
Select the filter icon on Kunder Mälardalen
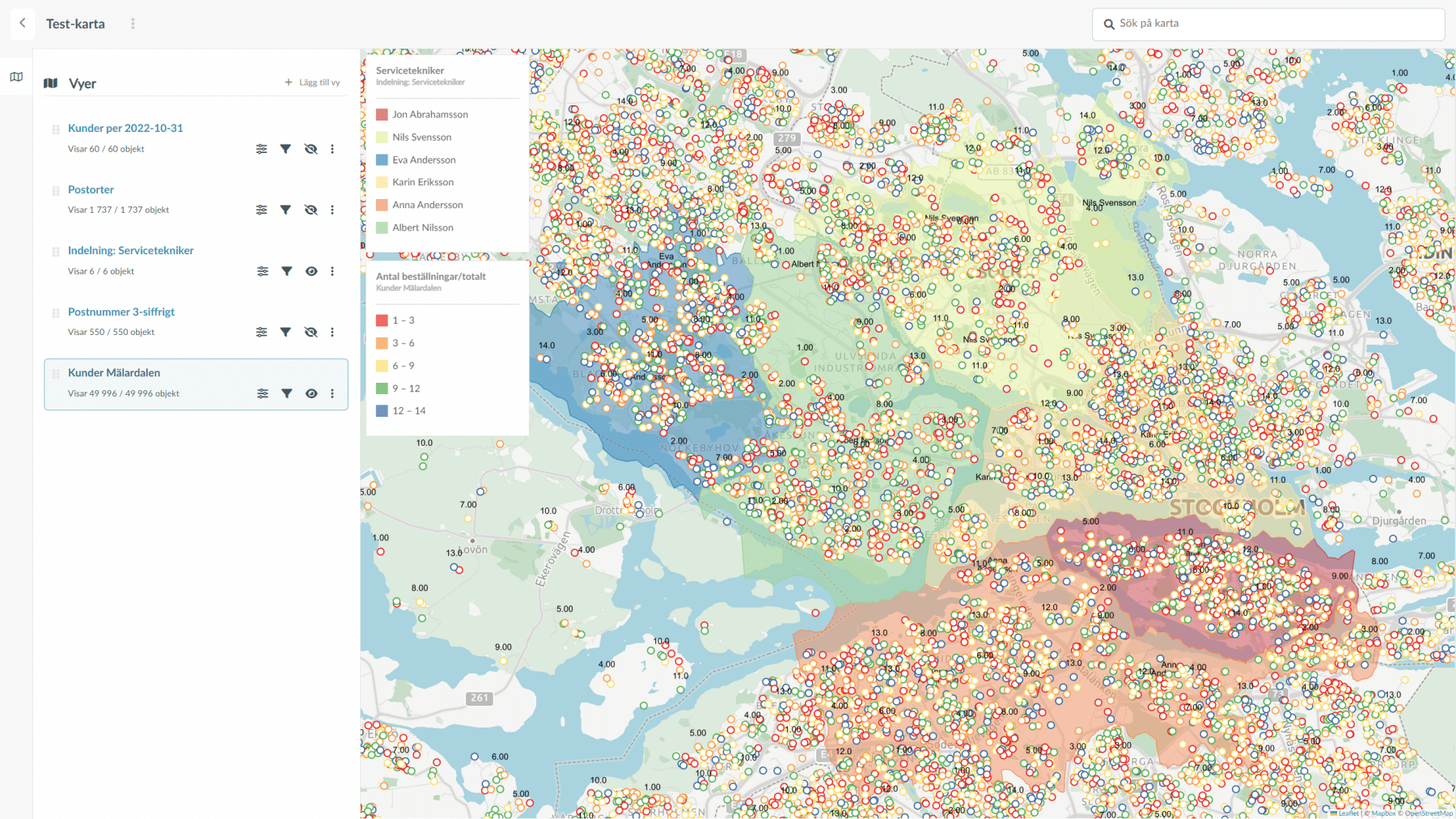(x=286, y=393)
